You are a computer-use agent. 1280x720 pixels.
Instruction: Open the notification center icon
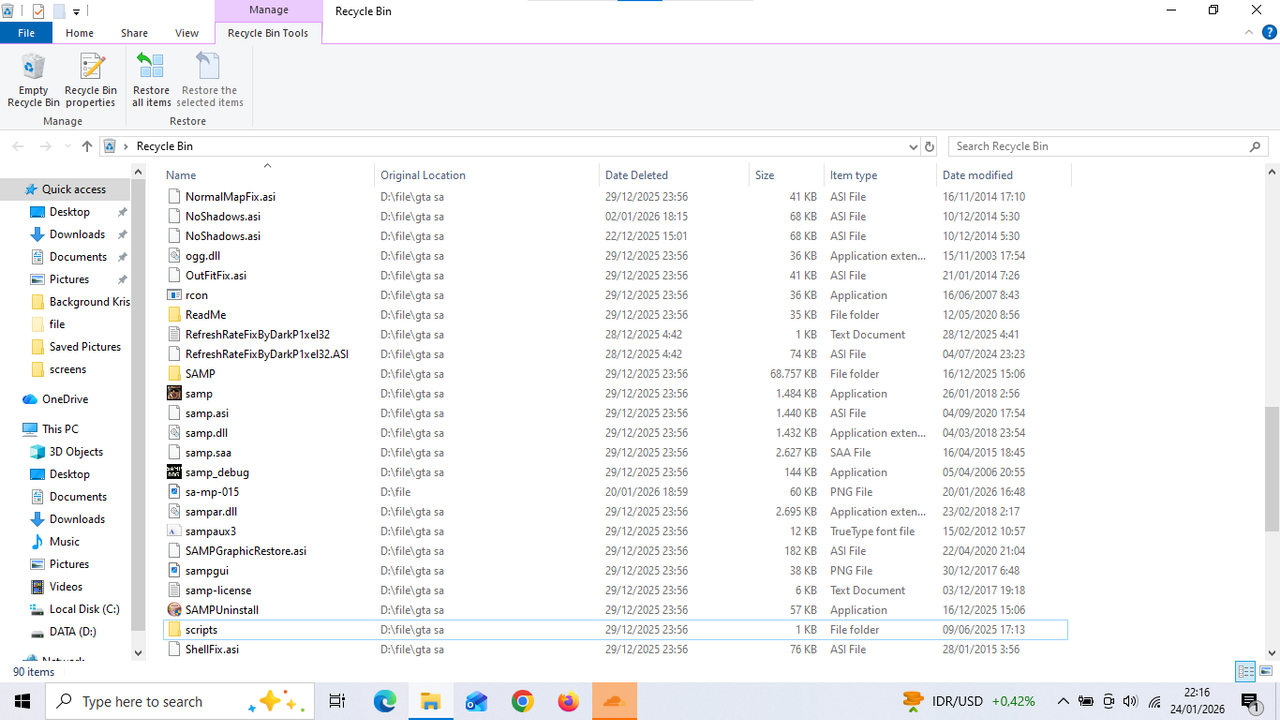pyautogui.click(x=1250, y=701)
